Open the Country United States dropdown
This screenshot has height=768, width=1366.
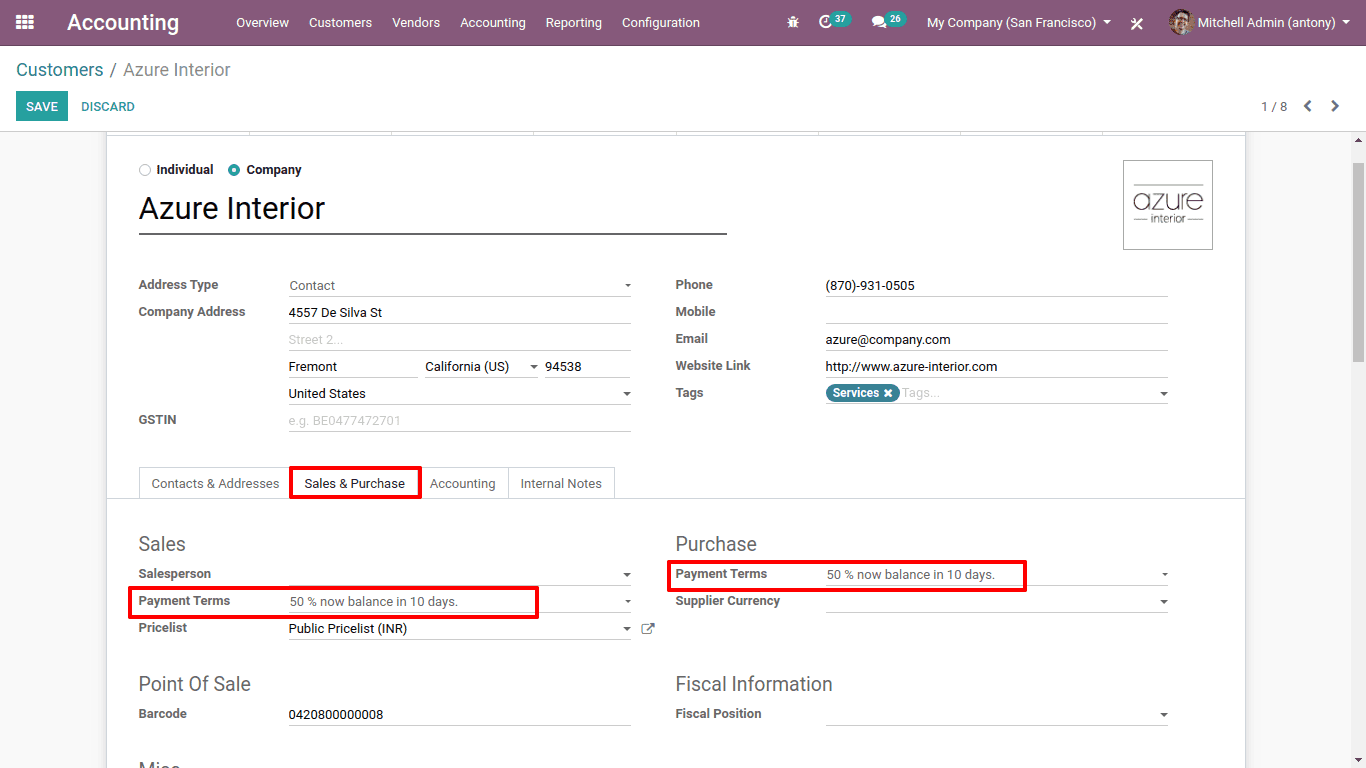(460, 394)
